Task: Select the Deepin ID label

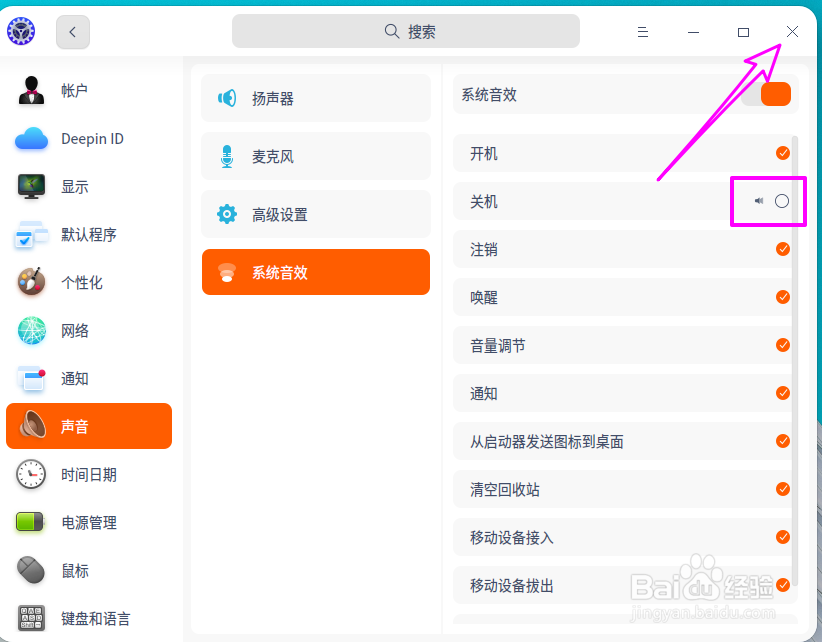Action: pyautogui.click(x=92, y=139)
